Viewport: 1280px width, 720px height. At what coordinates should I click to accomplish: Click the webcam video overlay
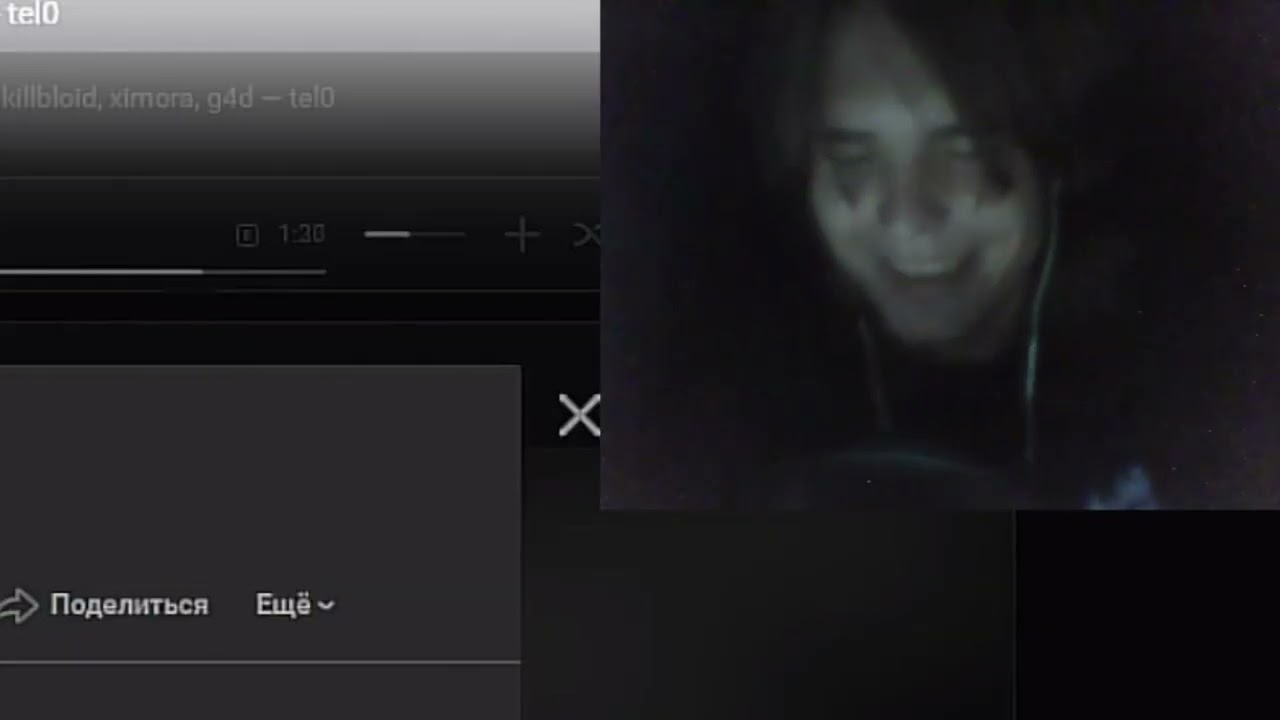pyautogui.click(x=940, y=255)
